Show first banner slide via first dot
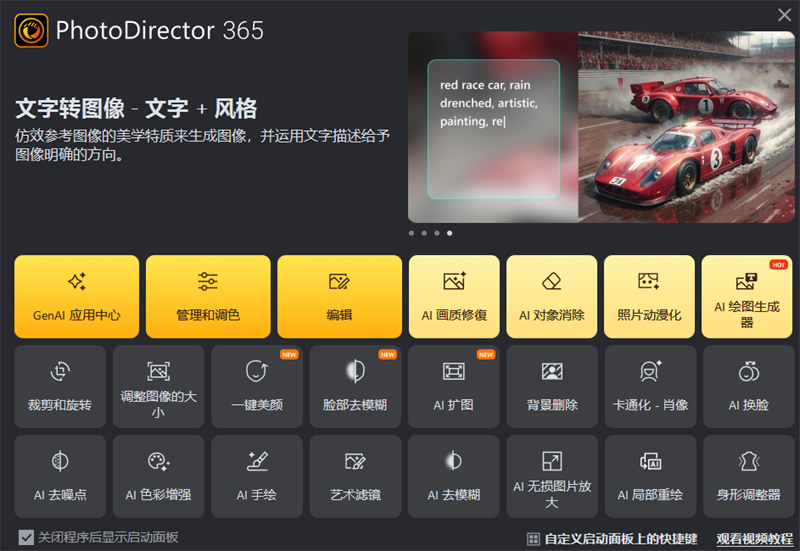 click(x=412, y=233)
